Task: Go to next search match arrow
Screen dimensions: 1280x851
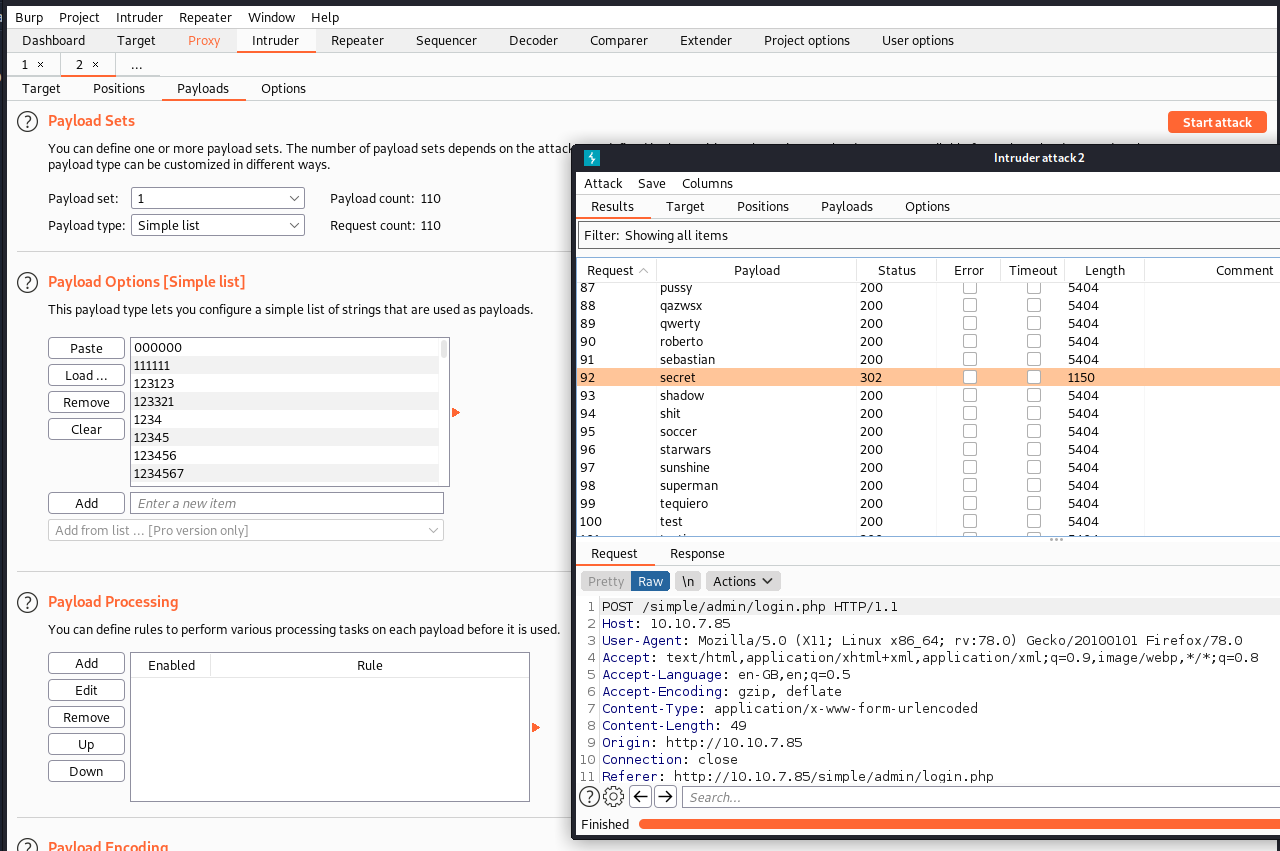Action: click(x=665, y=797)
